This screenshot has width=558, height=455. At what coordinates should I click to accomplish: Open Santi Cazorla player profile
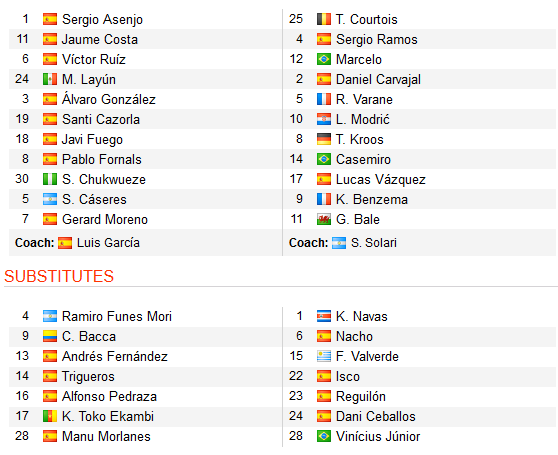[101, 119]
